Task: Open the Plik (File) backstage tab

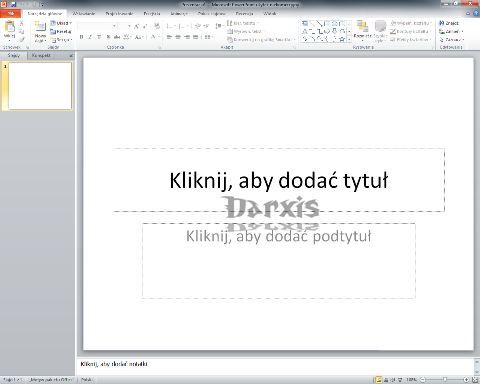Action: [10, 14]
